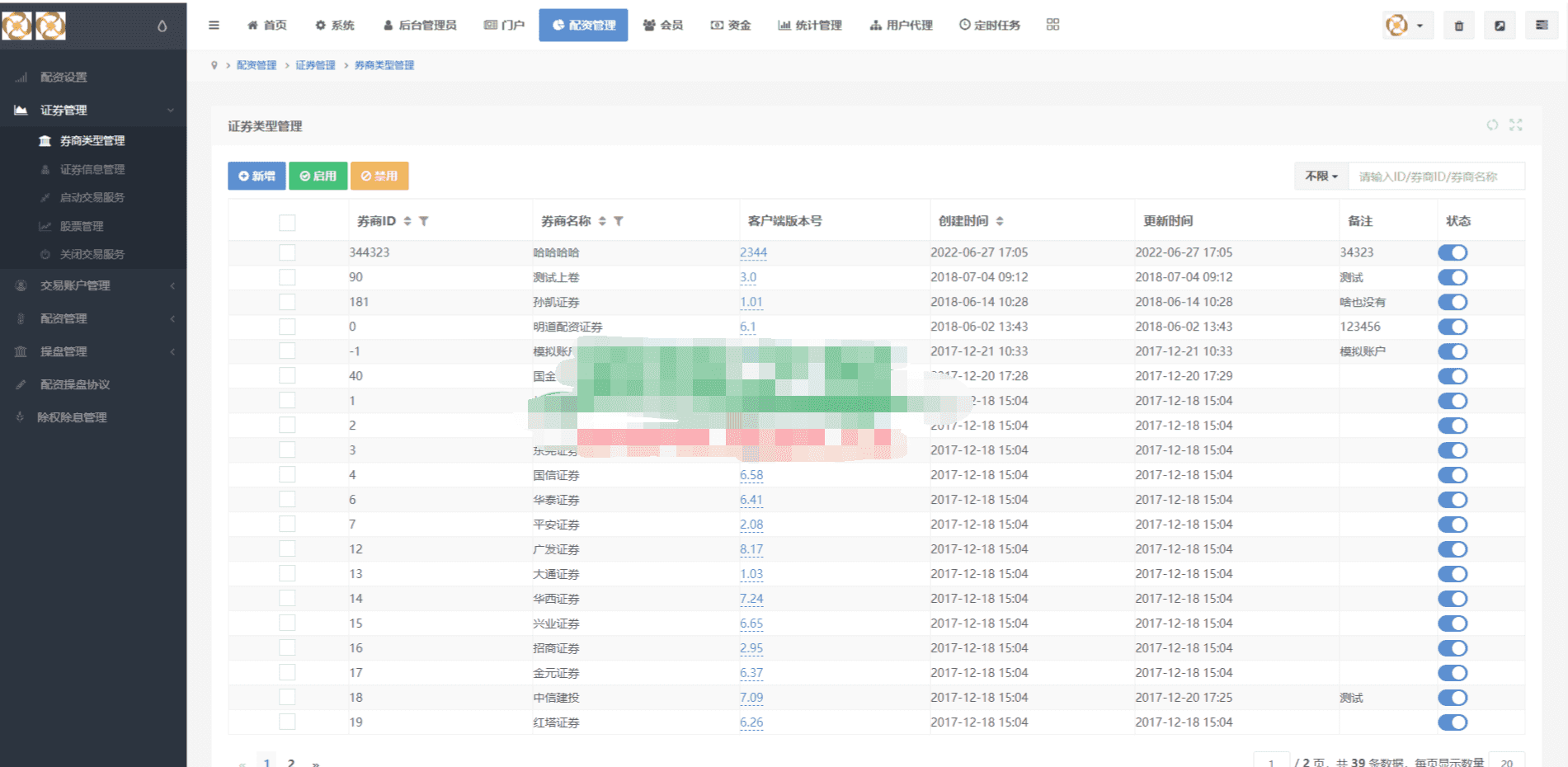This screenshot has width=1568, height=767.
Task: Tick the checkbox for row 344323
Action: tap(287, 252)
